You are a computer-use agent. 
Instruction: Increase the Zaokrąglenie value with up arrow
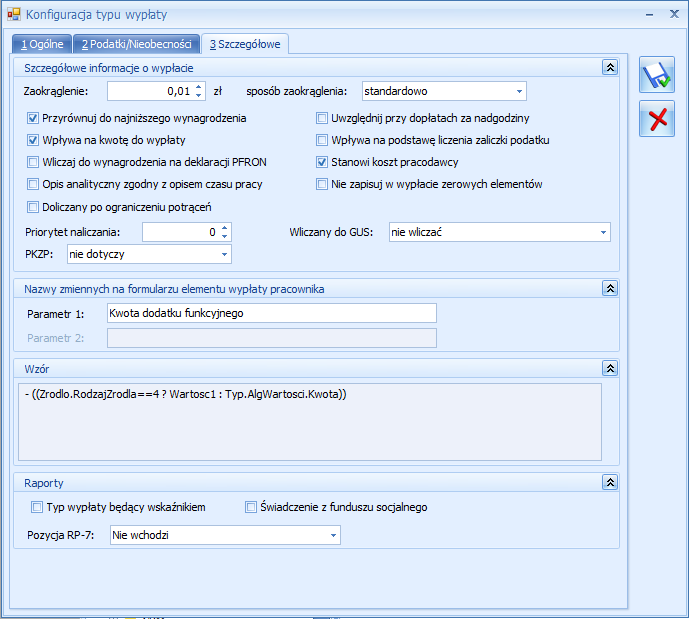(199, 87)
